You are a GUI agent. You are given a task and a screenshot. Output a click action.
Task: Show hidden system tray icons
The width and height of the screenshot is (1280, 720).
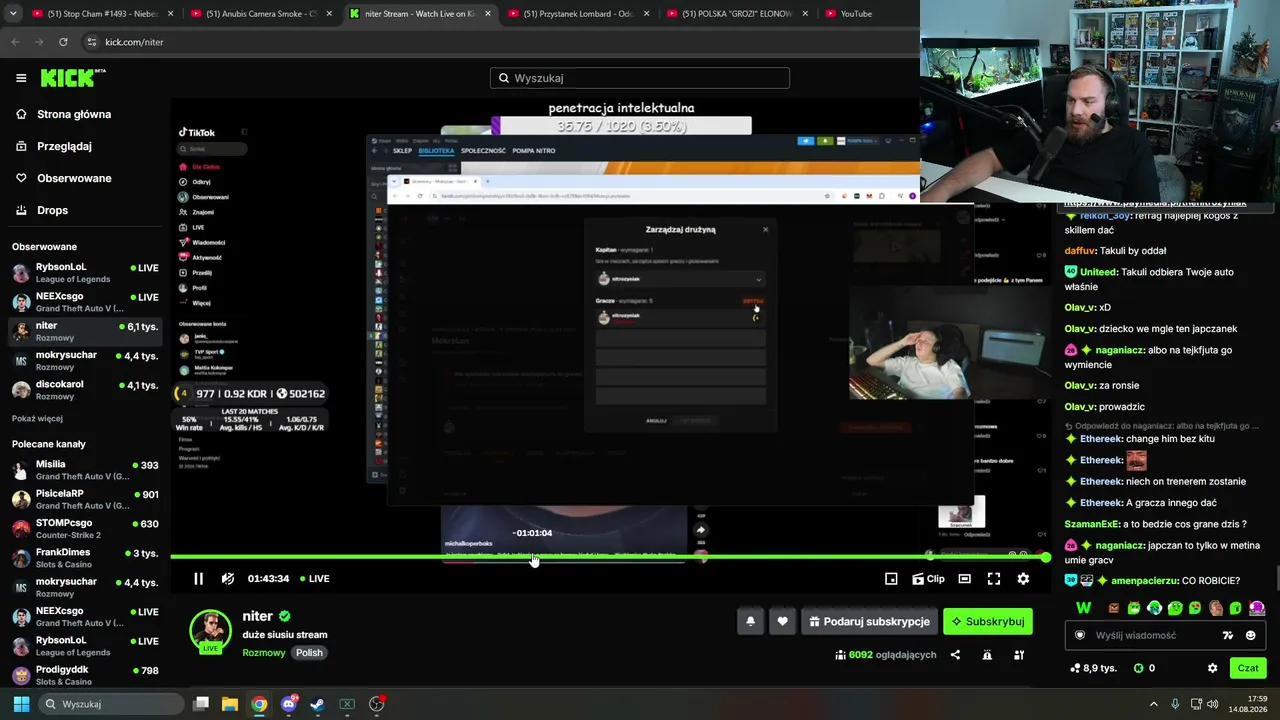1153,704
